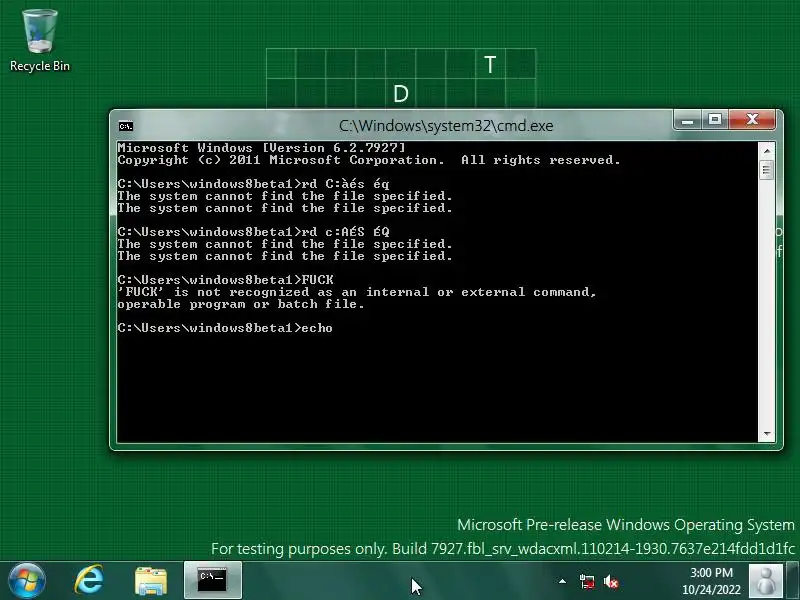Open Windows Explorer folder in taskbar
This screenshot has width=800, height=600.
(x=151, y=581)
